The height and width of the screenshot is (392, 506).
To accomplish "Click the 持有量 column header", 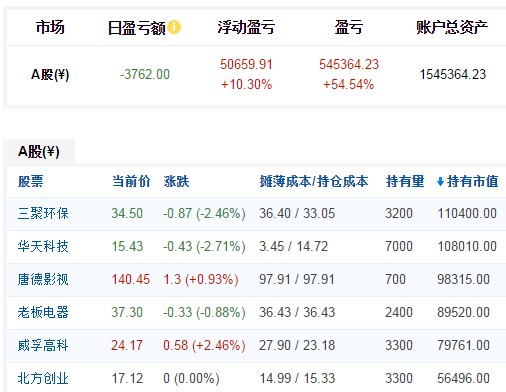I will (405, 182).
